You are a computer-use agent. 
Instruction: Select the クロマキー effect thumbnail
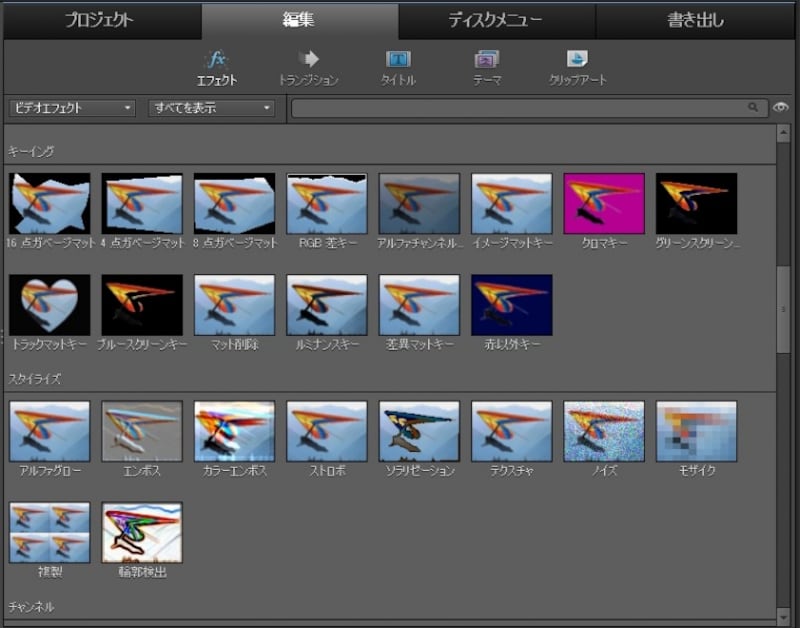(x=604, y=203)
